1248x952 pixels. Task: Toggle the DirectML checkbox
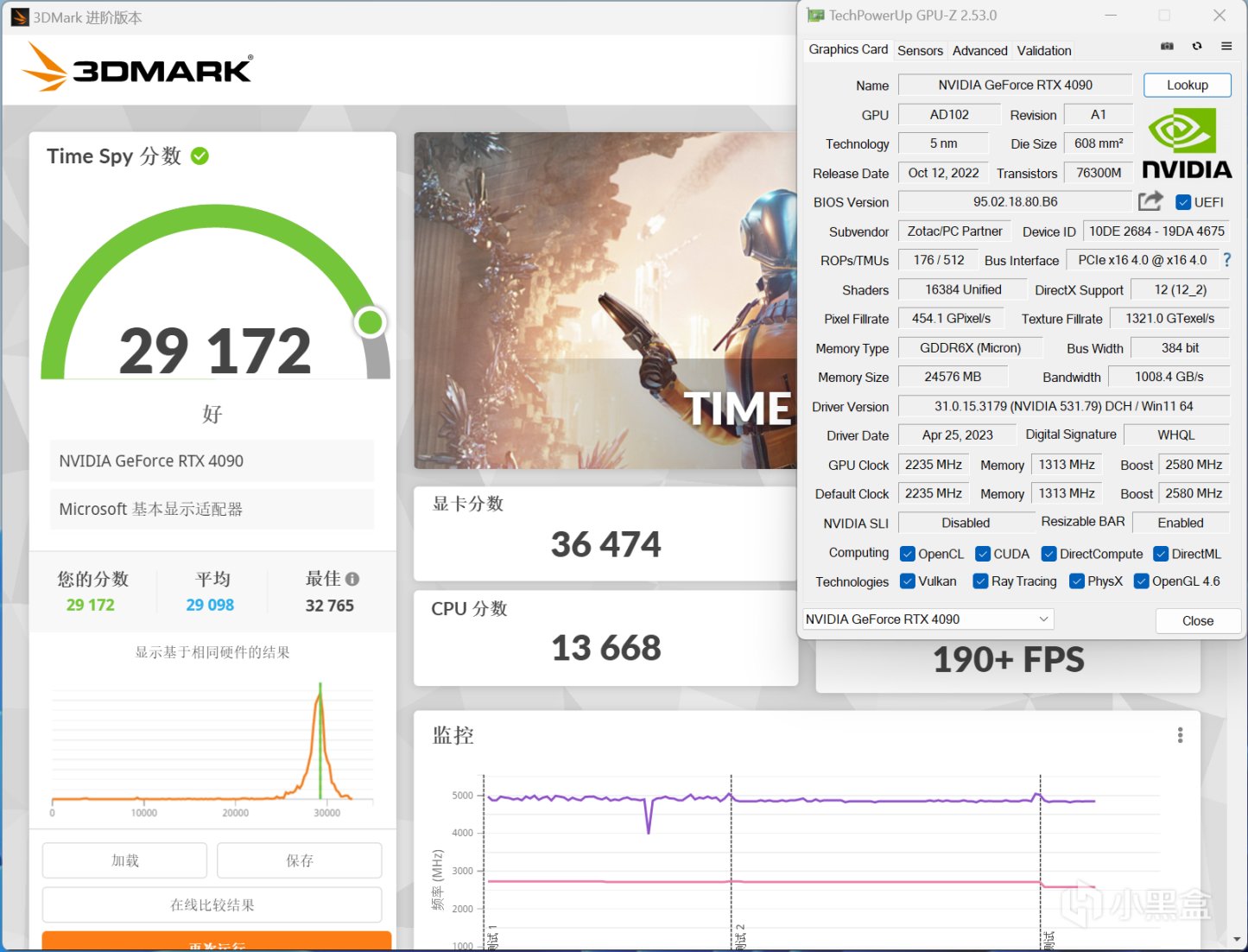tap(1162, 554)
